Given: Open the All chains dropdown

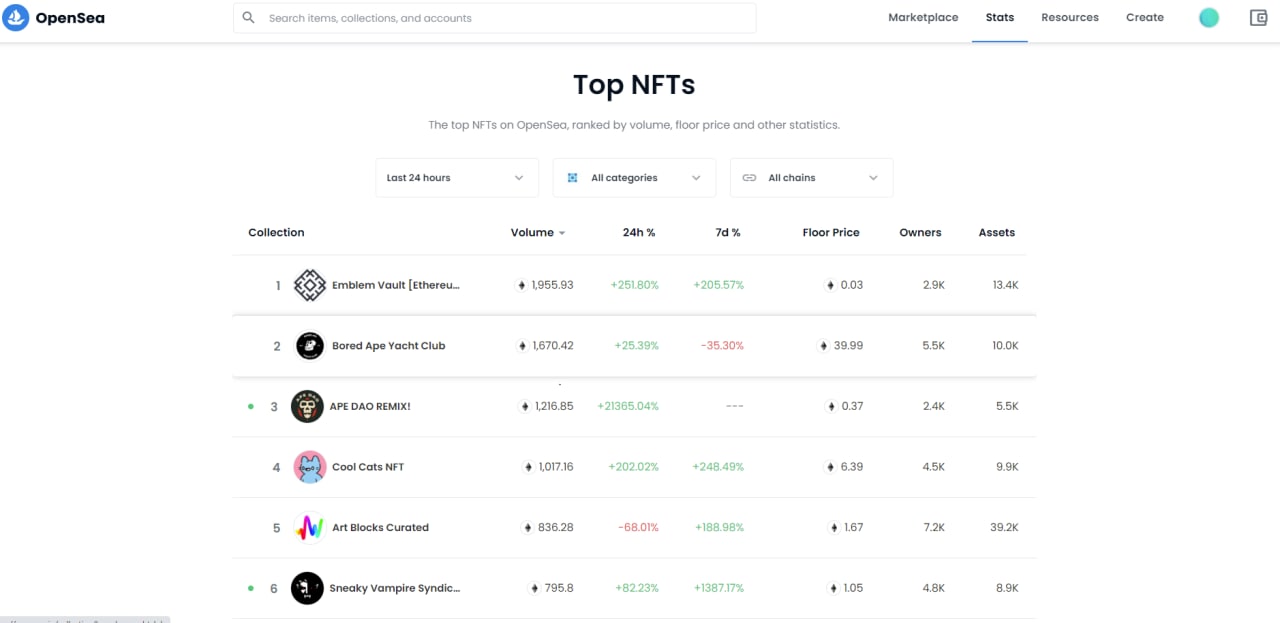Looking at the screenshot, I should click(x=811, y=178).
